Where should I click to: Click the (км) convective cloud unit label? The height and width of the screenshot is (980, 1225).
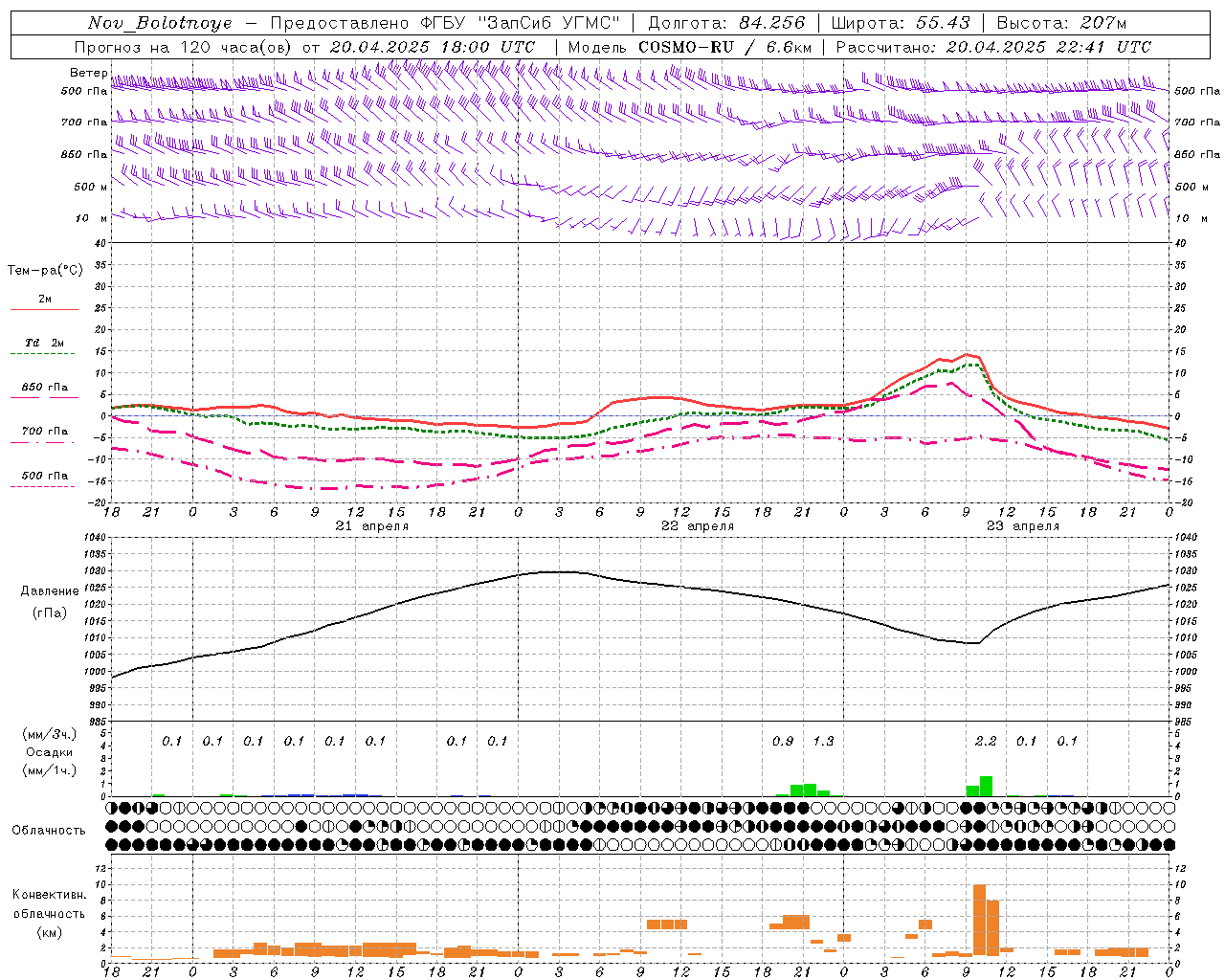50,932
